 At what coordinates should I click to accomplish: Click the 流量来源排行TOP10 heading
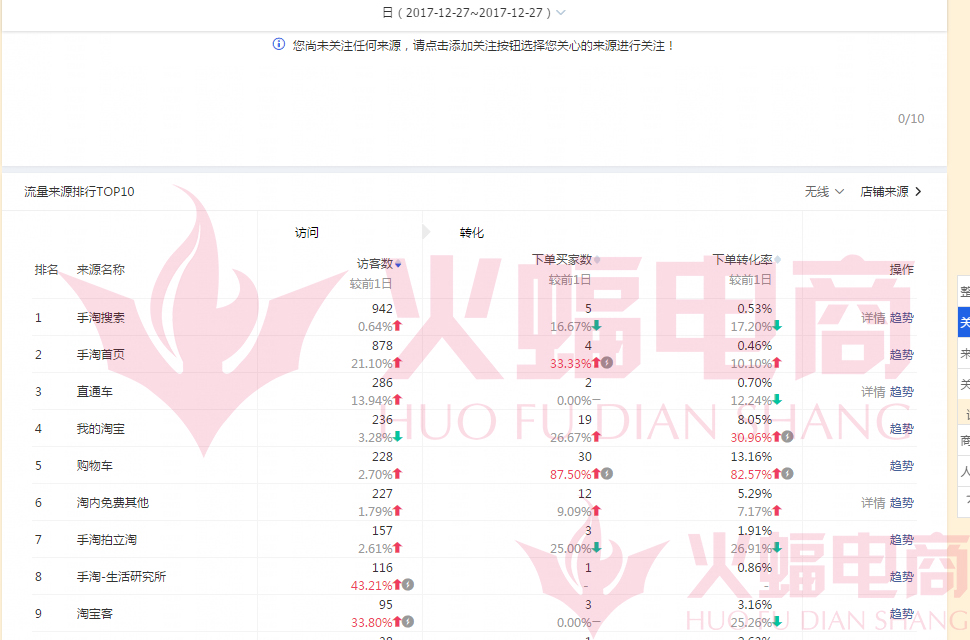click(x=79, y=192)
